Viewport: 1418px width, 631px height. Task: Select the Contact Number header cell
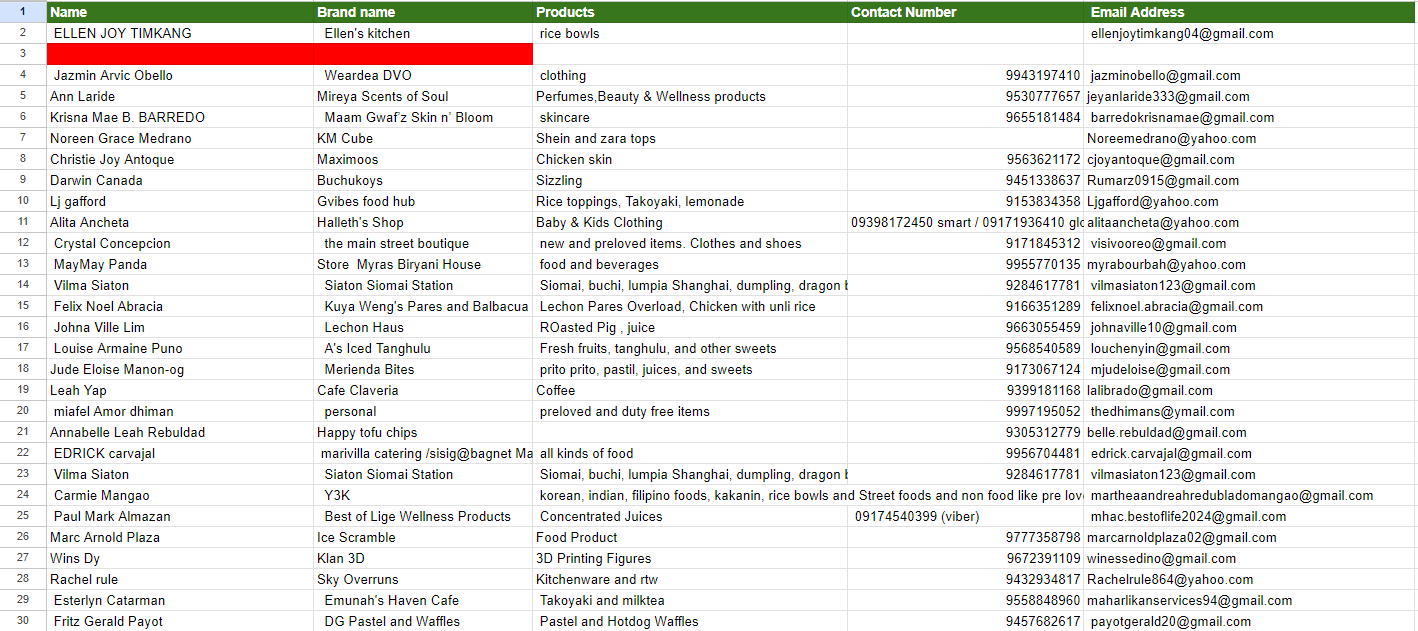966,12
